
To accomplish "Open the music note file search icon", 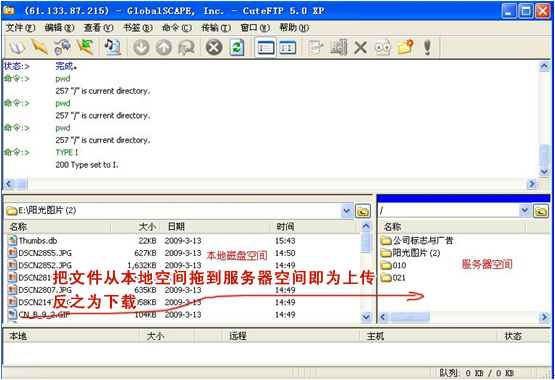I will point(112,47).
